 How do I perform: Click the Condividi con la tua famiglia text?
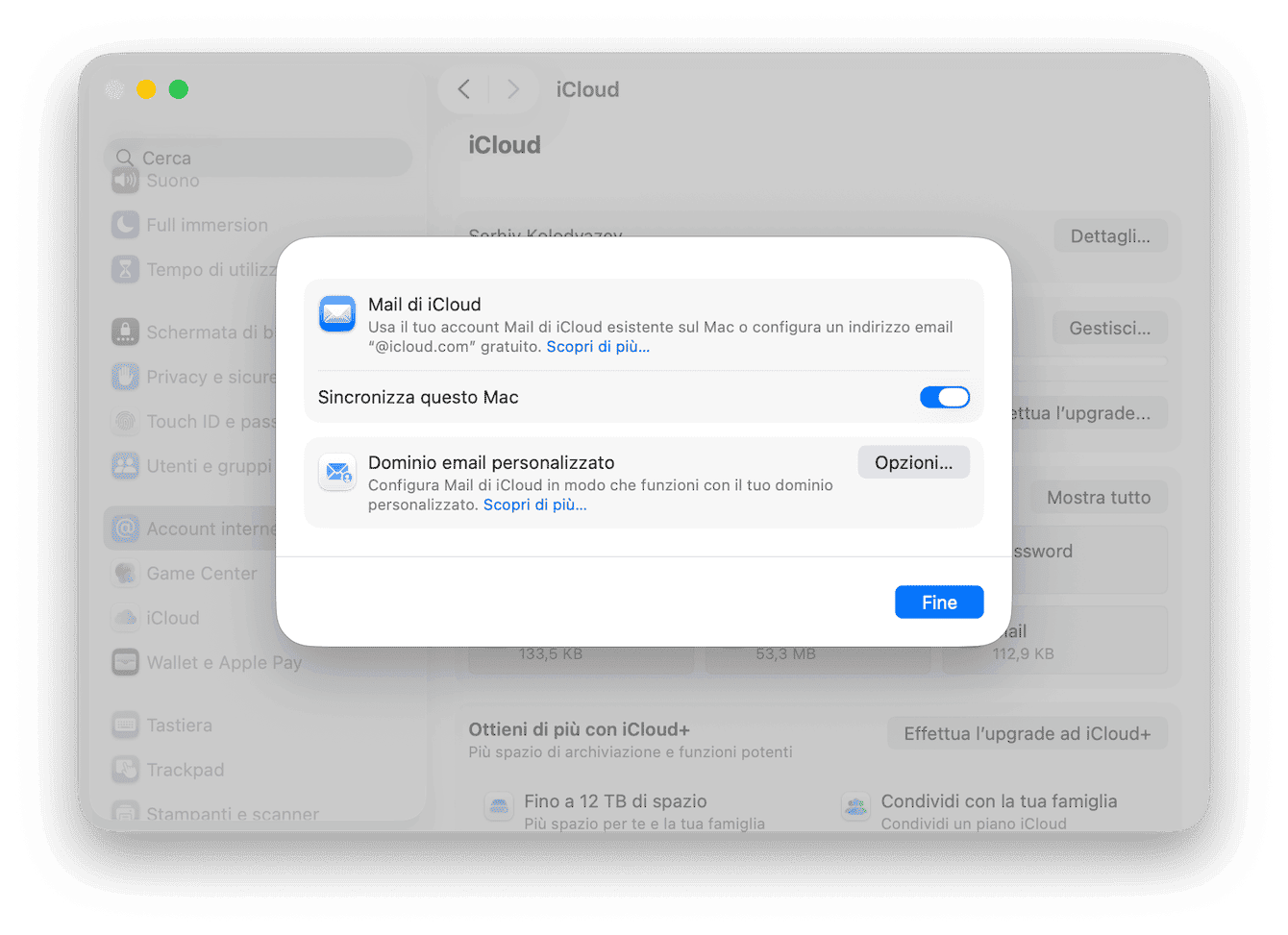tap(999, 801)
